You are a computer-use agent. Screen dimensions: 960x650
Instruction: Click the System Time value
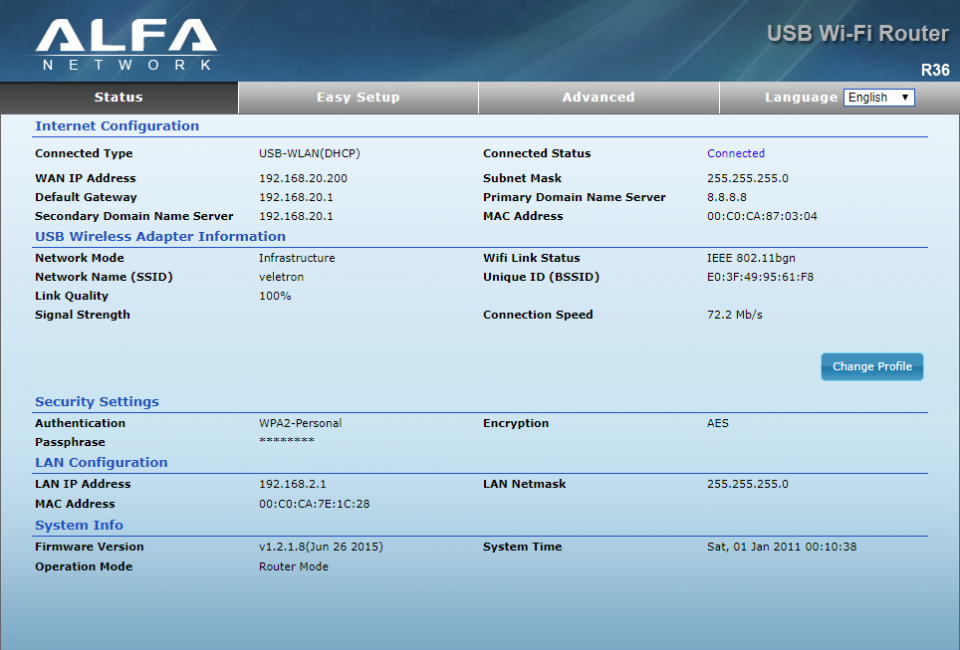(782, 547)
